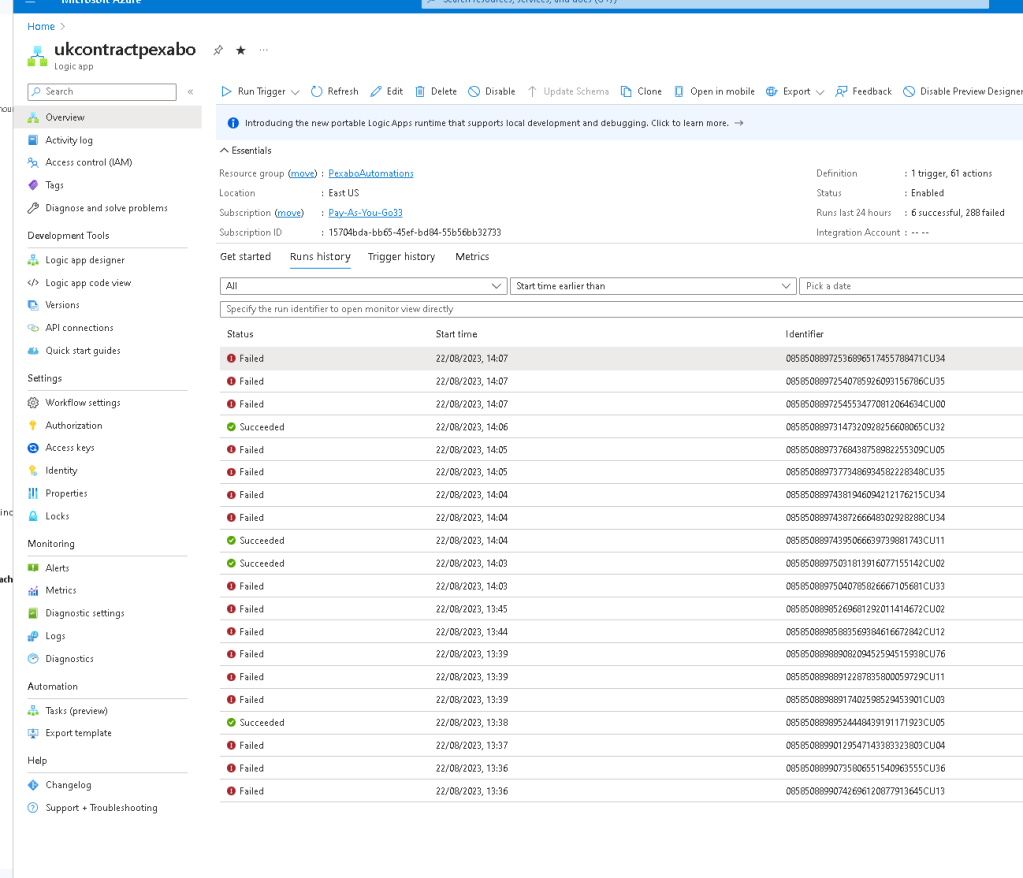Open Logs page
Viewport: 1023px width, 878px height.
55,636
